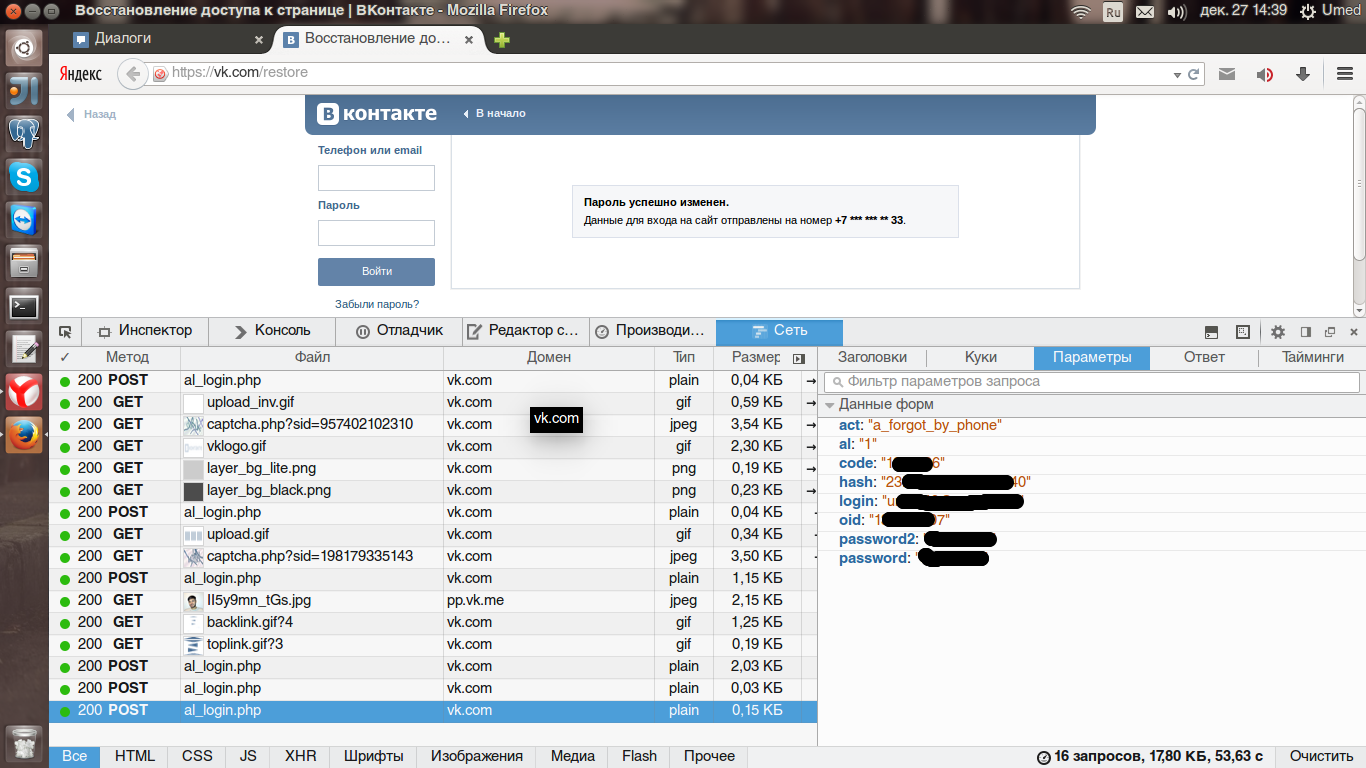This screenshot has height=768, width=1366.
Task: Focus the Телефон или email field
Action: 376,178
